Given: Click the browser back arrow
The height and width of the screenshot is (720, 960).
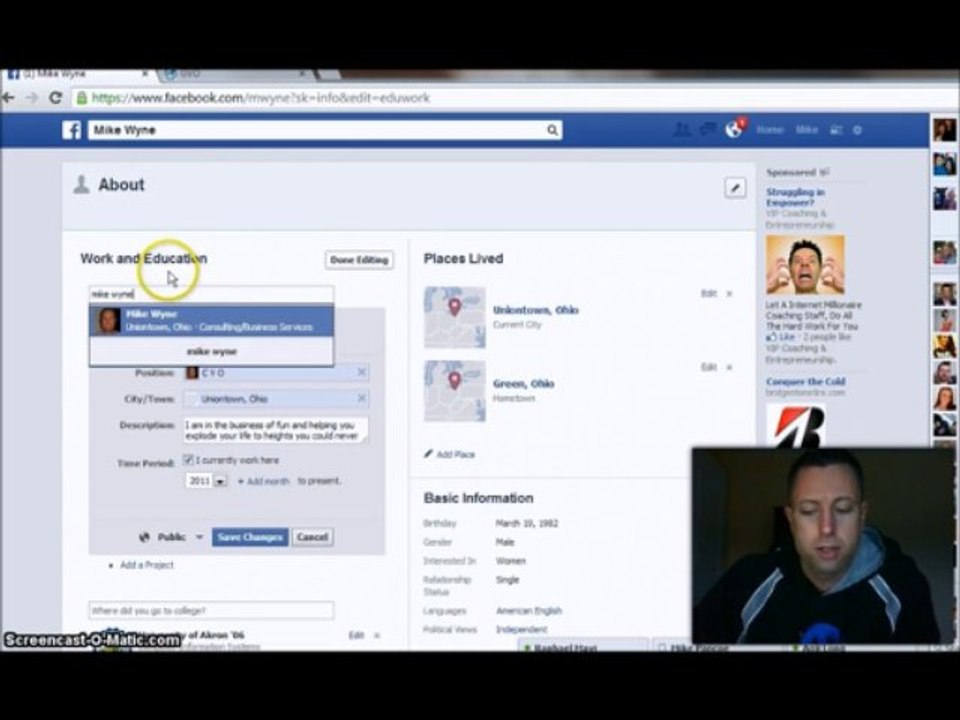Looking at the screenshot, I should click(x=9, y=97).
